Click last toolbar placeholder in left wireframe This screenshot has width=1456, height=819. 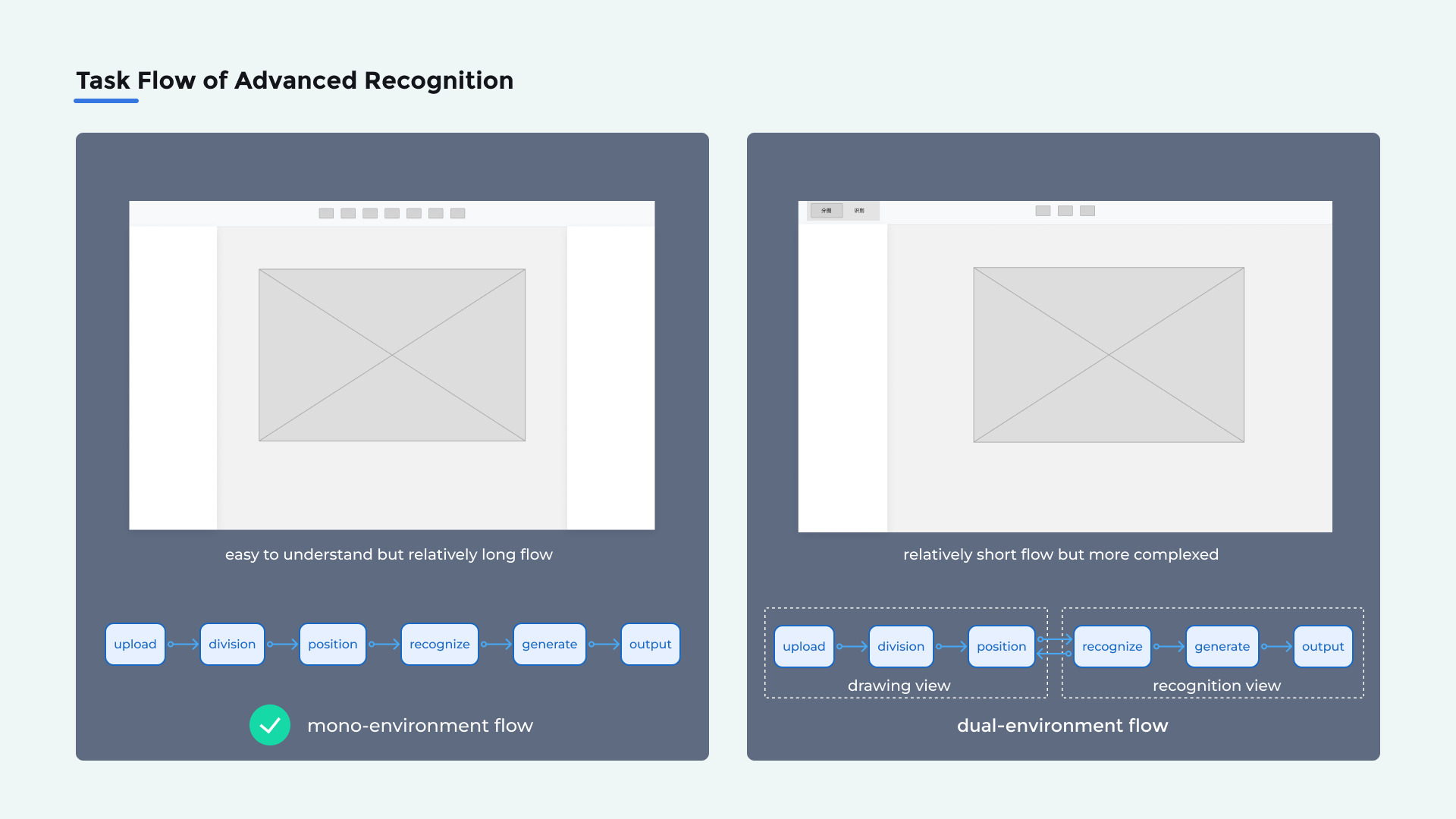457,213
